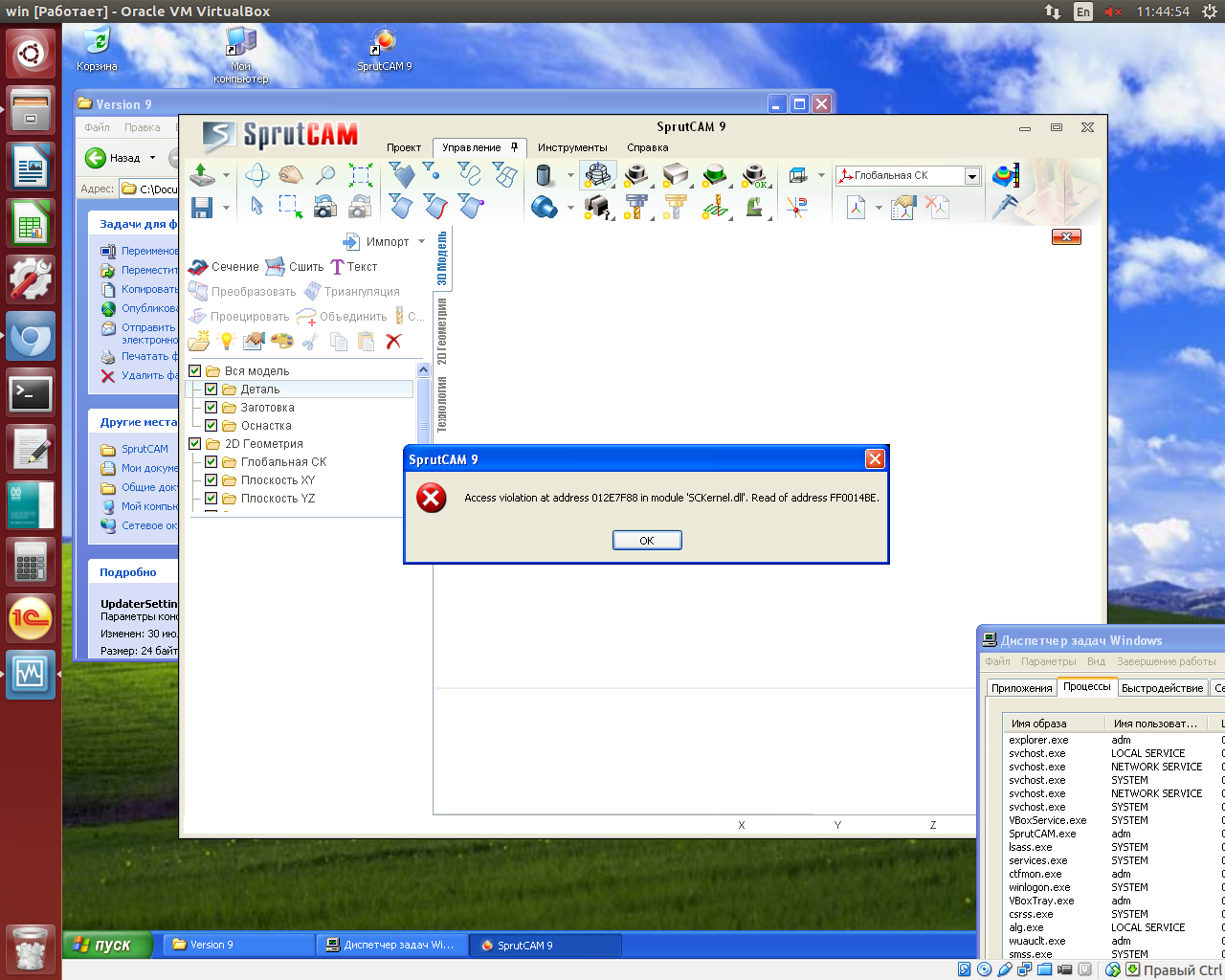This screenshot has height=980, width=1225.
Task: Toggle the 2D Геометрия checkbox
Action: click(x=195, y=444)
